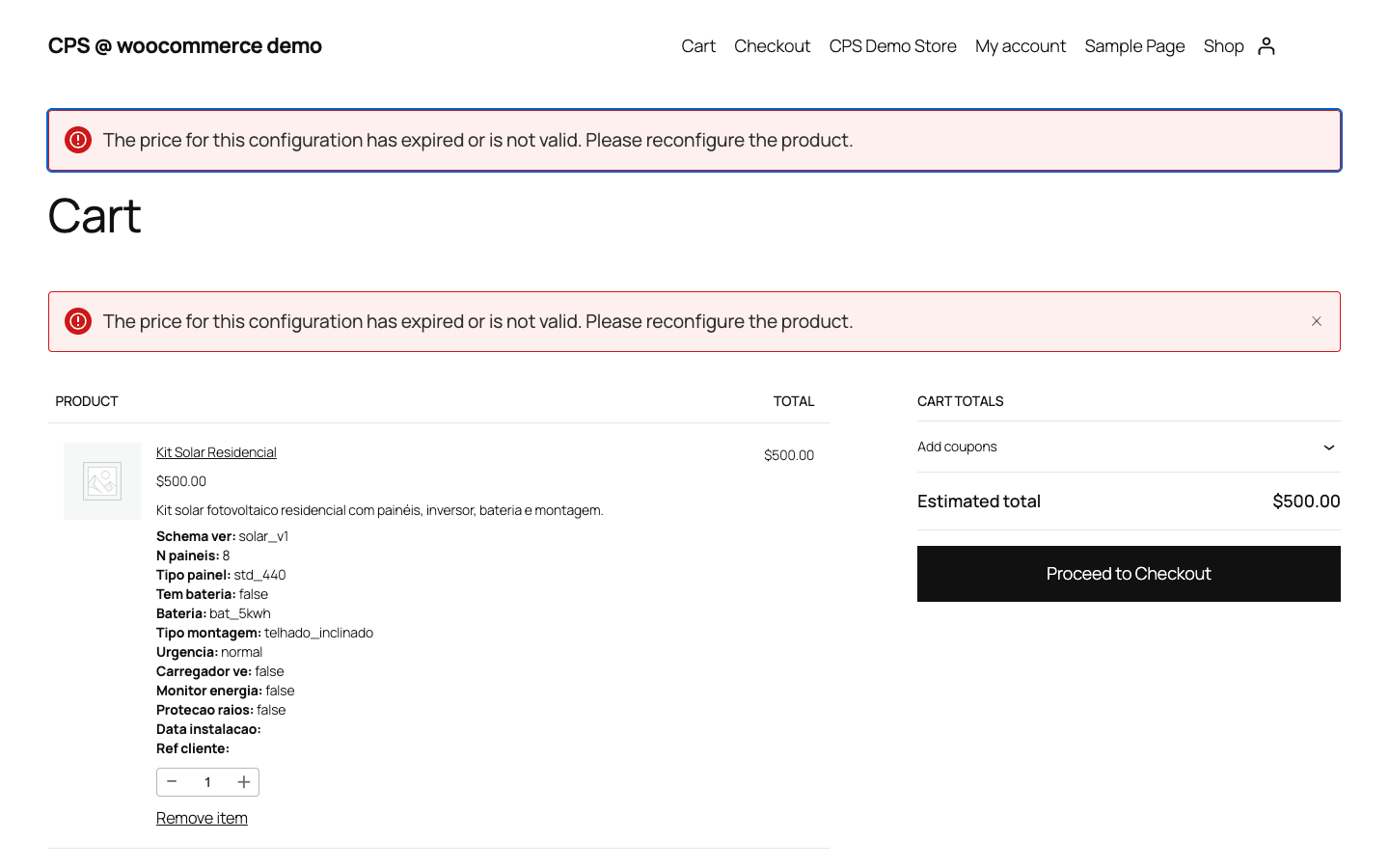Dismiss the price expired notice with the X
The image size is (1389, 868).
tap(1316, 321)
